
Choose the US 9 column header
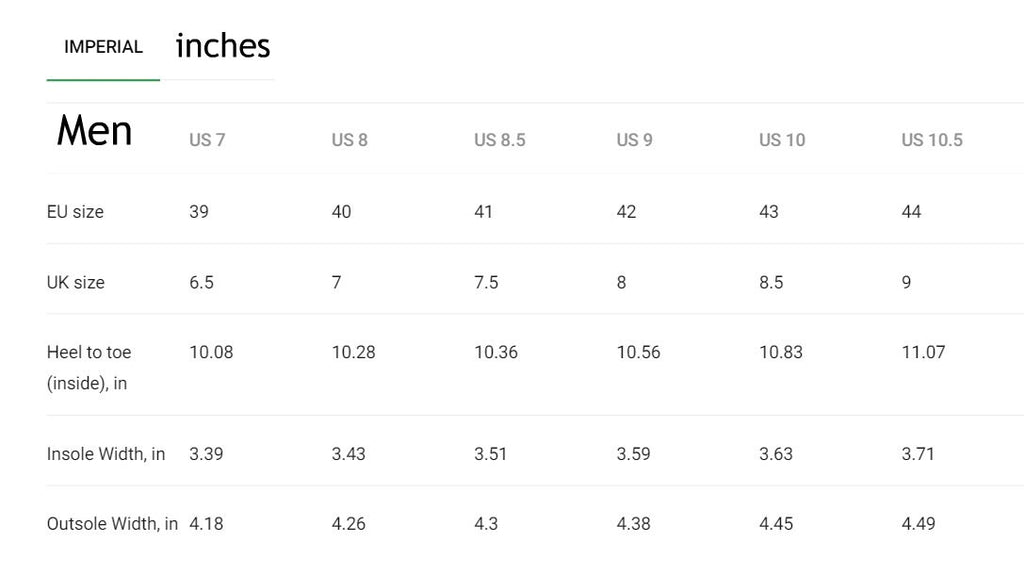pyautogui.click(x=634, y=140)
